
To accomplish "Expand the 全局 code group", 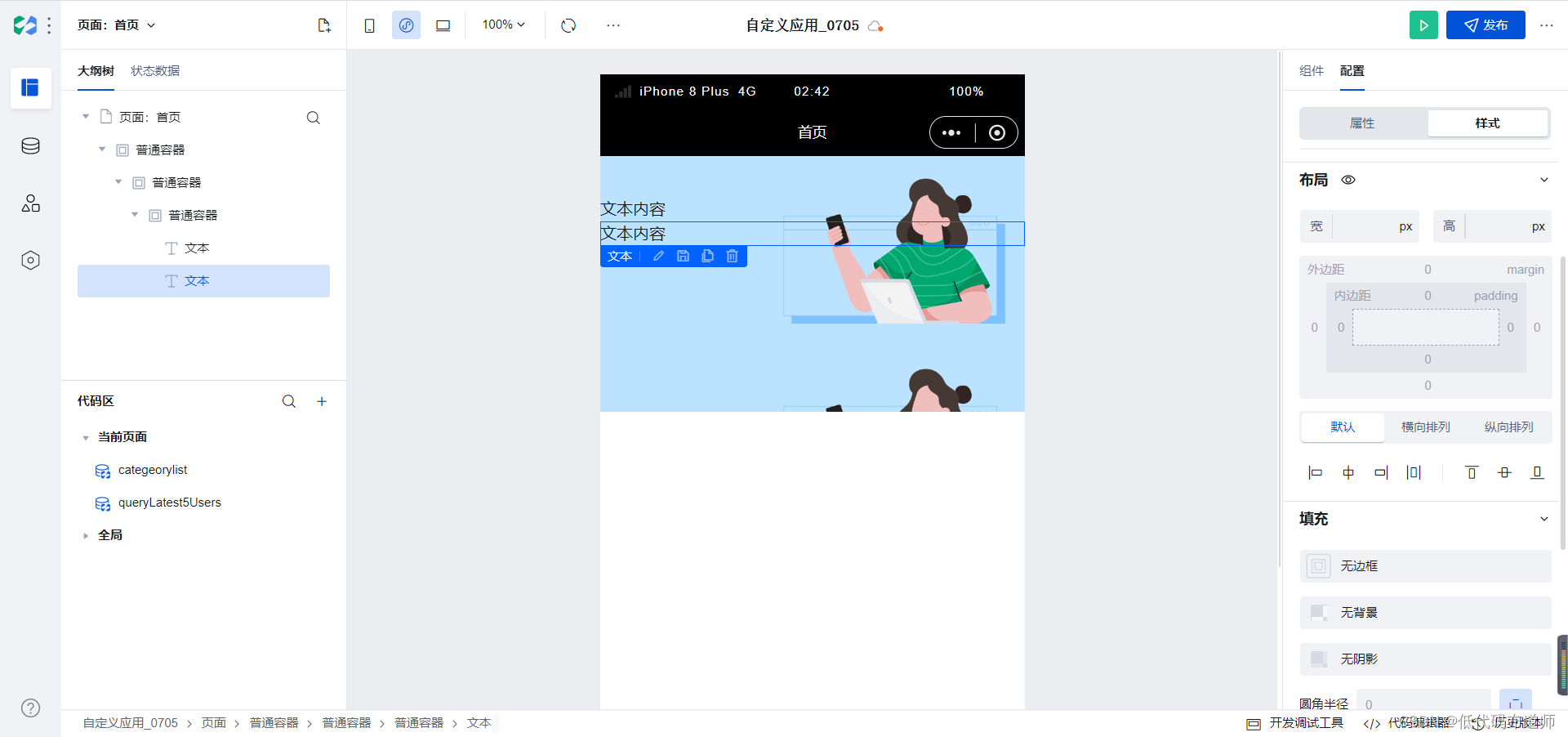I will click(x=86, y=536).
